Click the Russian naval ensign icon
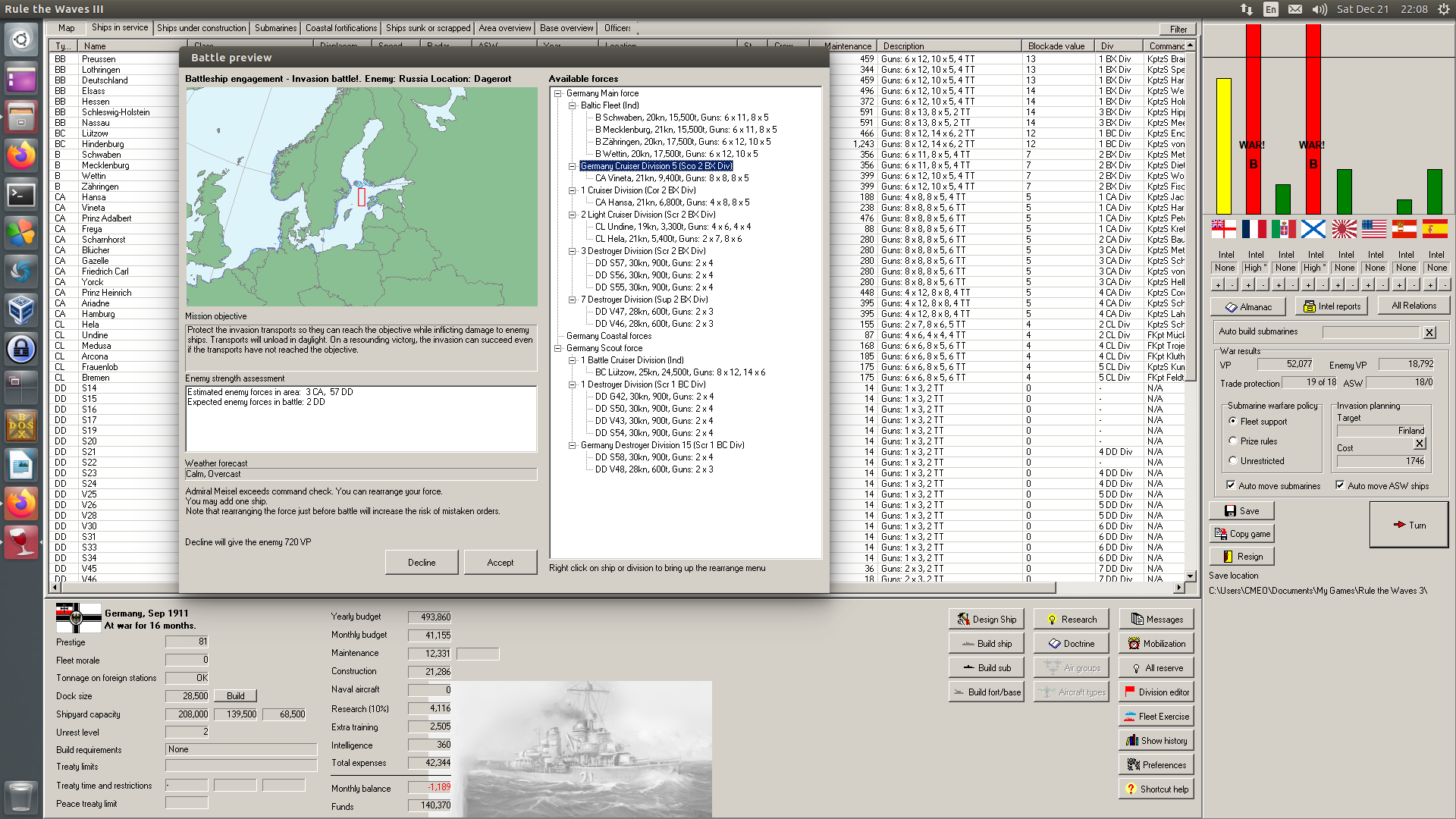Viewport: 1456px width, 819px height. 1313,228
